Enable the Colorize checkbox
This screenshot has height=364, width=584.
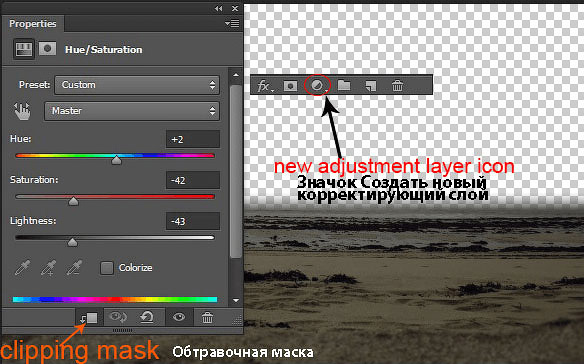pyautogui.click(x=107, y=268)
